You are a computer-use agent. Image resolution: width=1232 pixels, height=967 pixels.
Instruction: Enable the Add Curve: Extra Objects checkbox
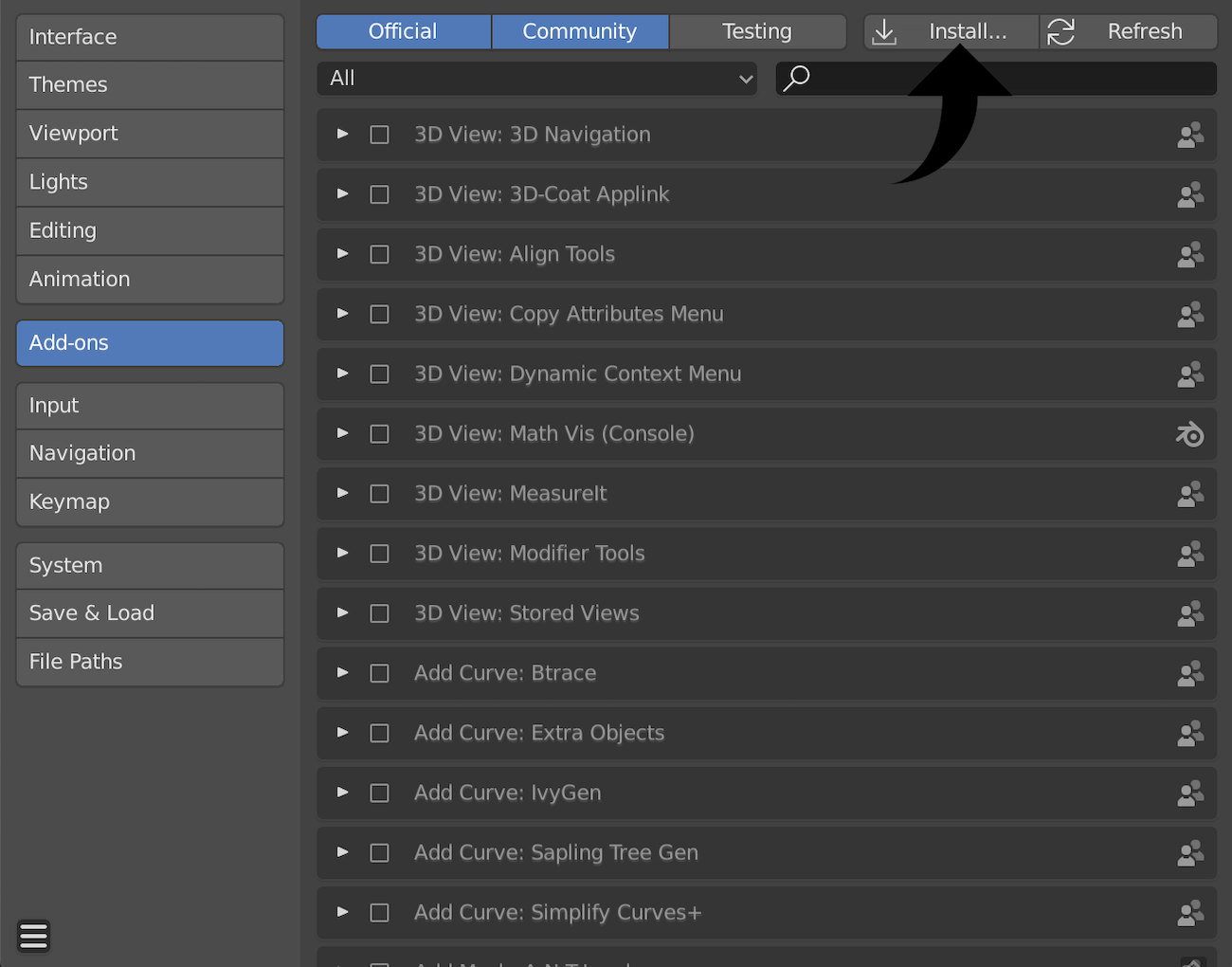pyautogui.click(x=379, y=733)
